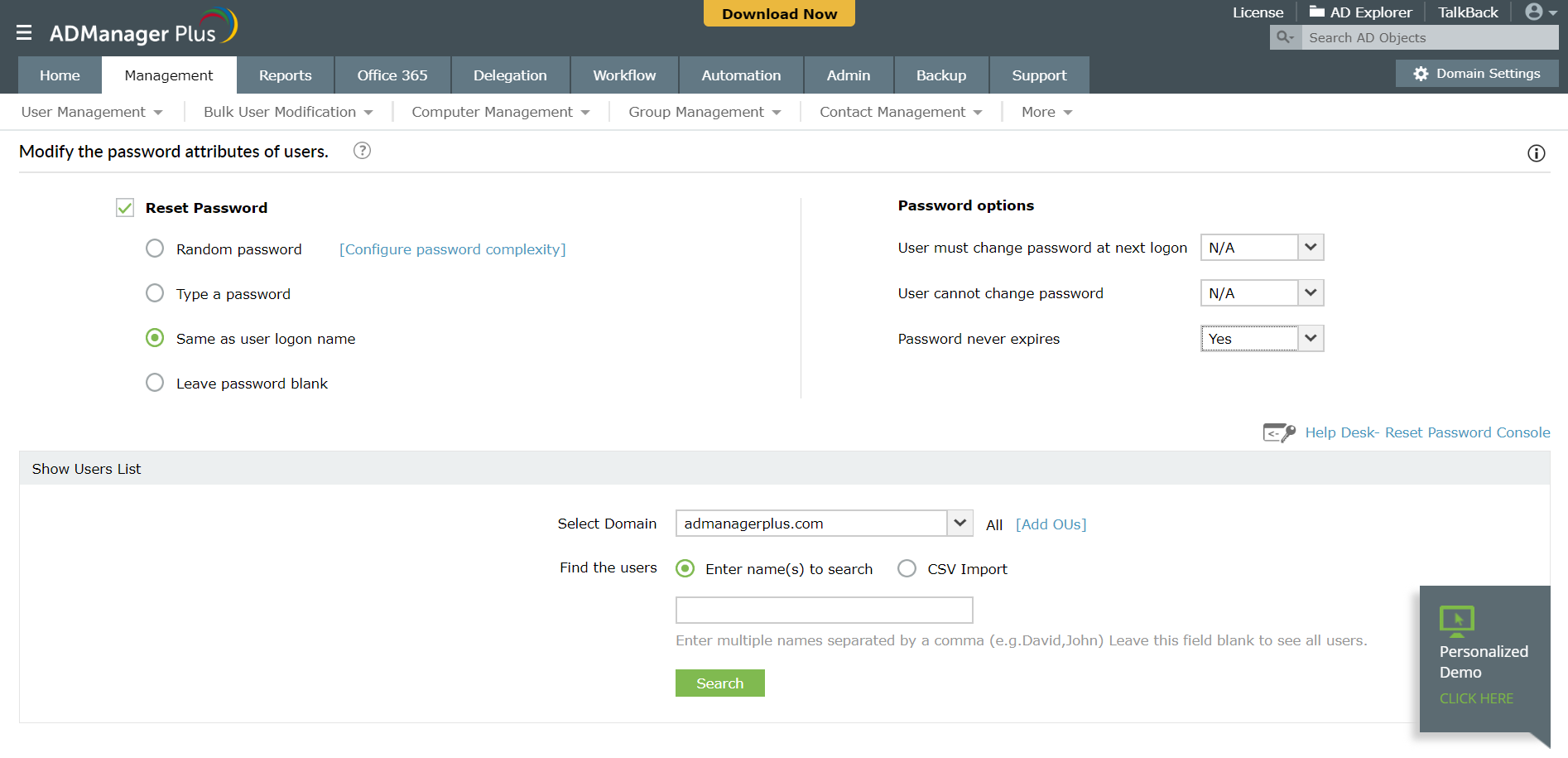The height and width of the screenshot is (758, 1568).
Task: Click the info icon on the right
Action: [x=1537, y=152]
